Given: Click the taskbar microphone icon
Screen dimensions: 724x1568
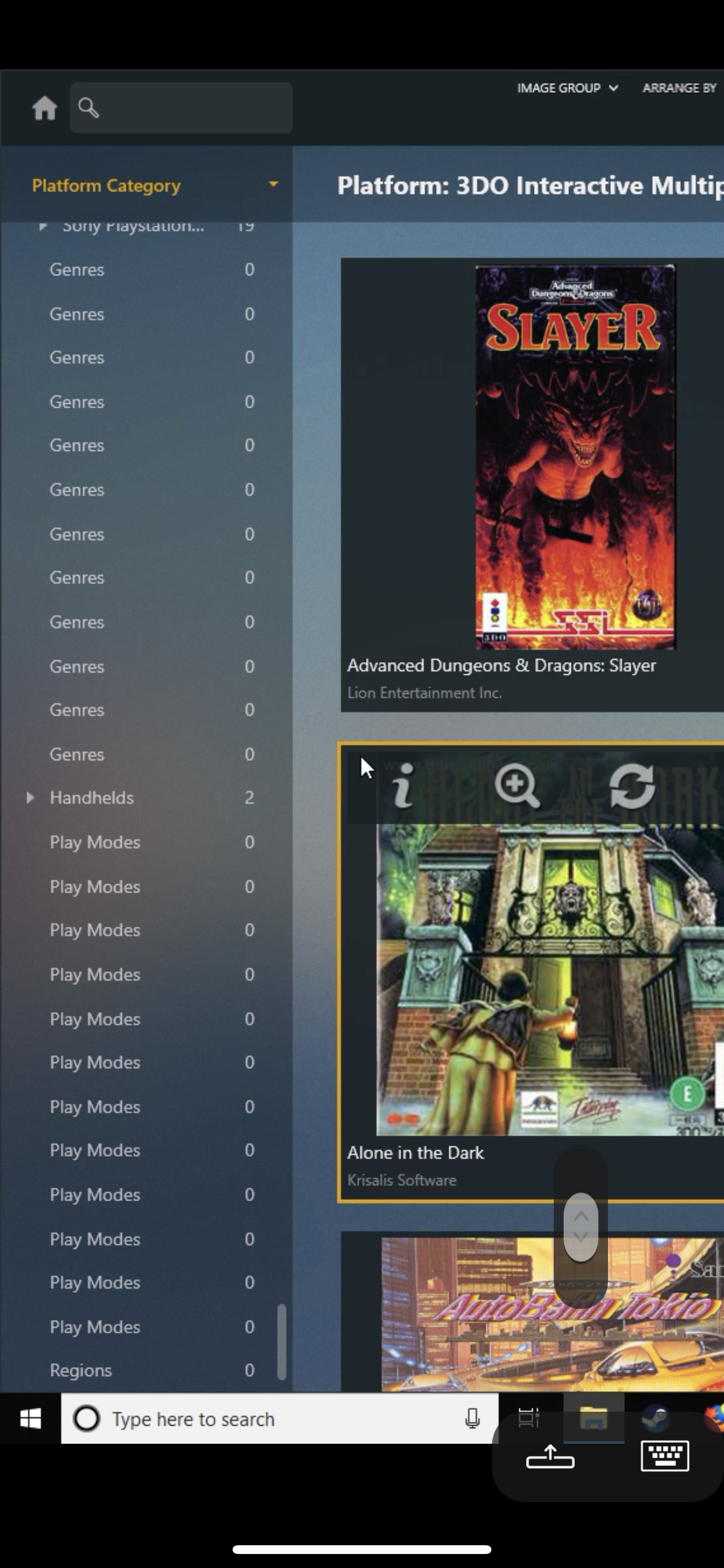Looking at the screenshot, I should pos(472,1419).
